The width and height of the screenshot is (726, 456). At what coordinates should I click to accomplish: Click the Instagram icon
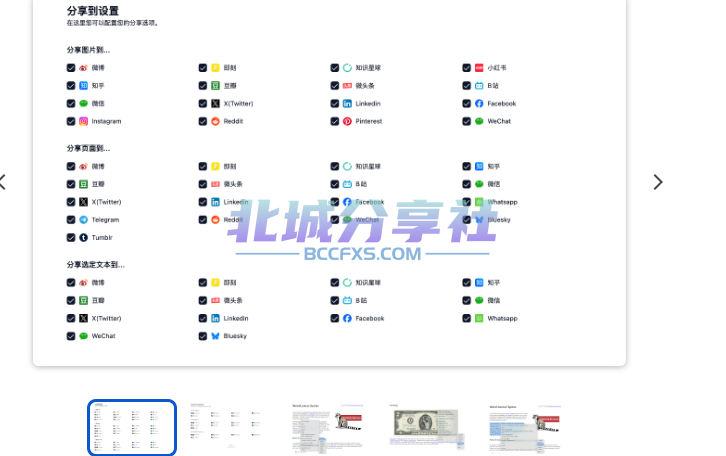(83, 121)
